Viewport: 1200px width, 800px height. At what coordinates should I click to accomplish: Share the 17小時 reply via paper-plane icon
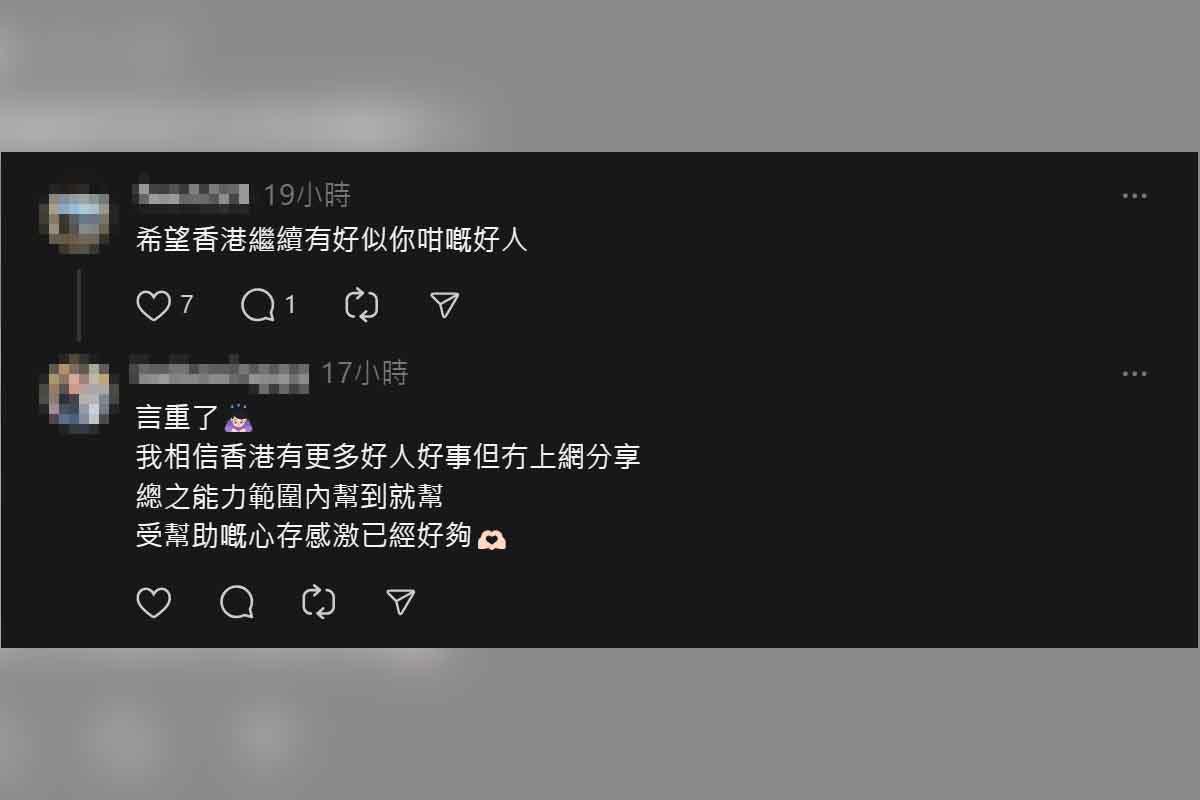[x=400, y=602]
